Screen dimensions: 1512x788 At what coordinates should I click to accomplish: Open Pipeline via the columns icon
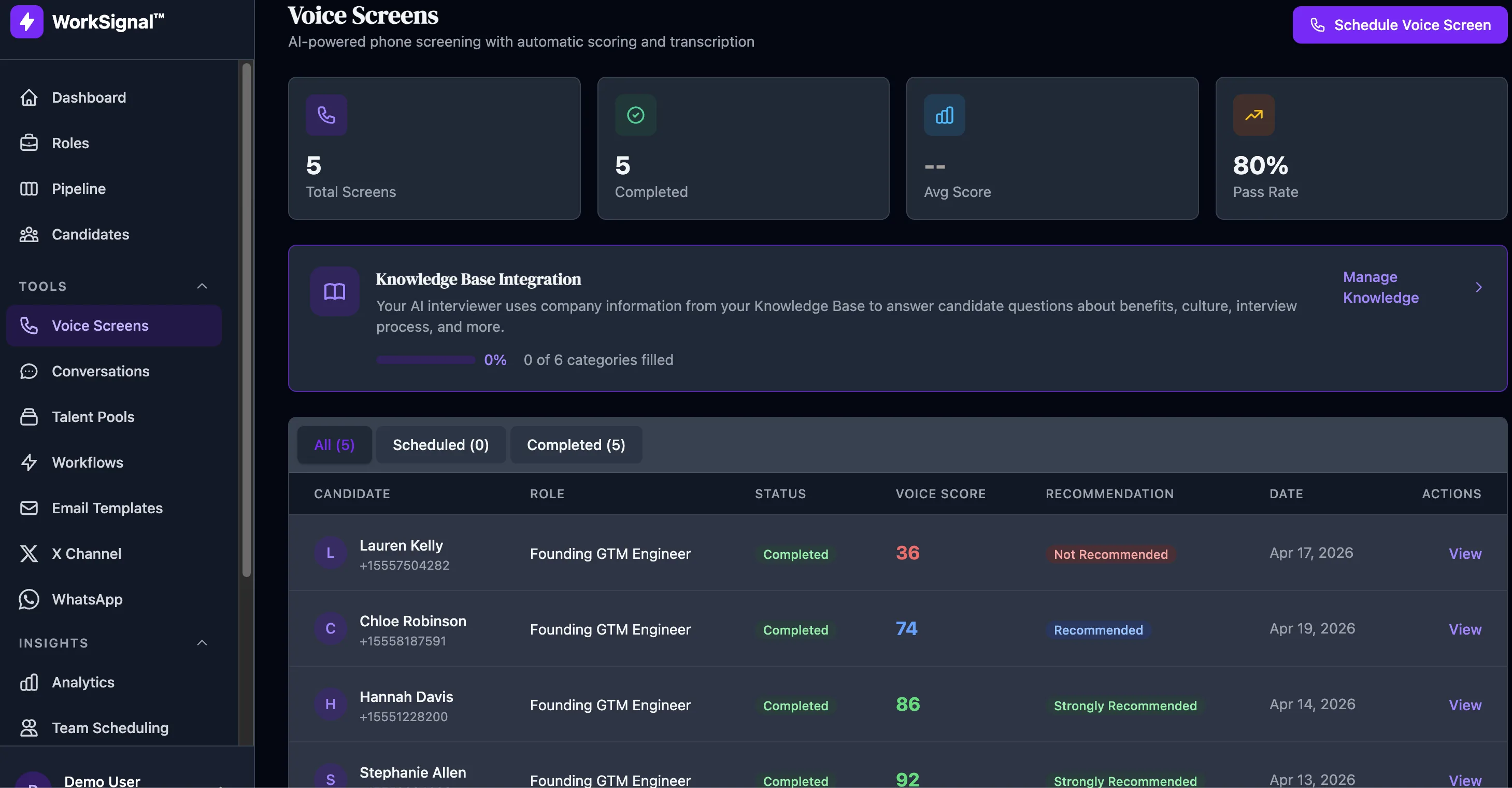29,189
